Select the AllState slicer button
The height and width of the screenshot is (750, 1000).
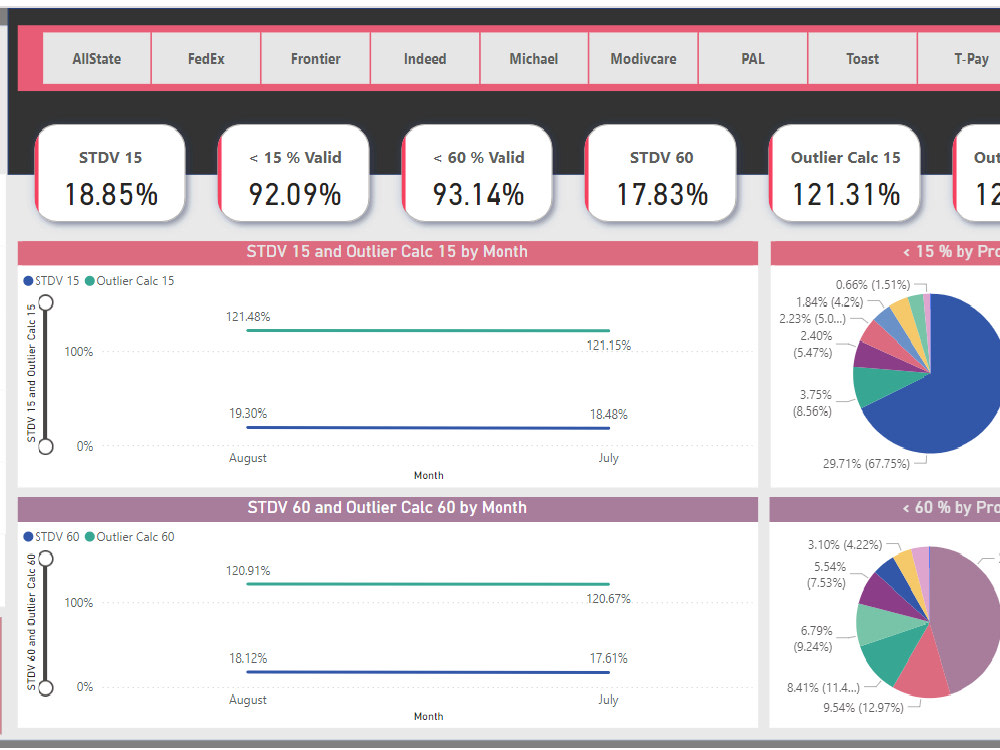coord(97,59)
